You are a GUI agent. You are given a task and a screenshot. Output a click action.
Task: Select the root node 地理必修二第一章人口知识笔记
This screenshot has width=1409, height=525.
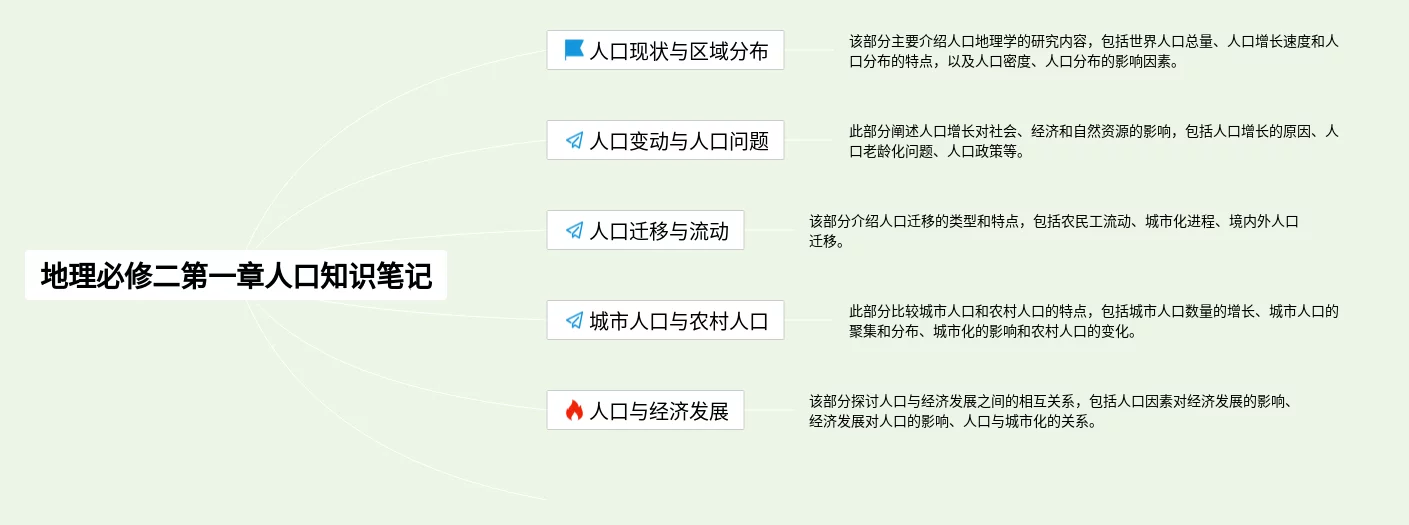point(236,275)
